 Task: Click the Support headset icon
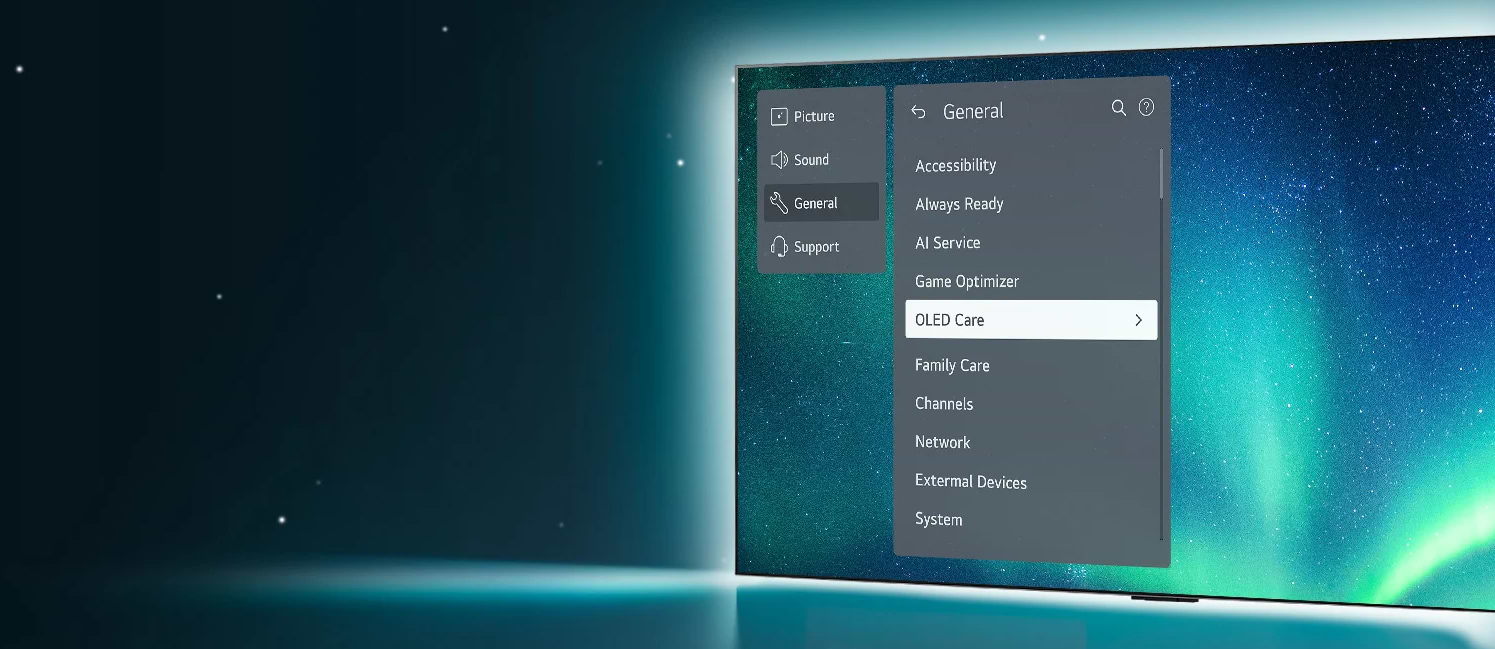click(x=779, y=247)
